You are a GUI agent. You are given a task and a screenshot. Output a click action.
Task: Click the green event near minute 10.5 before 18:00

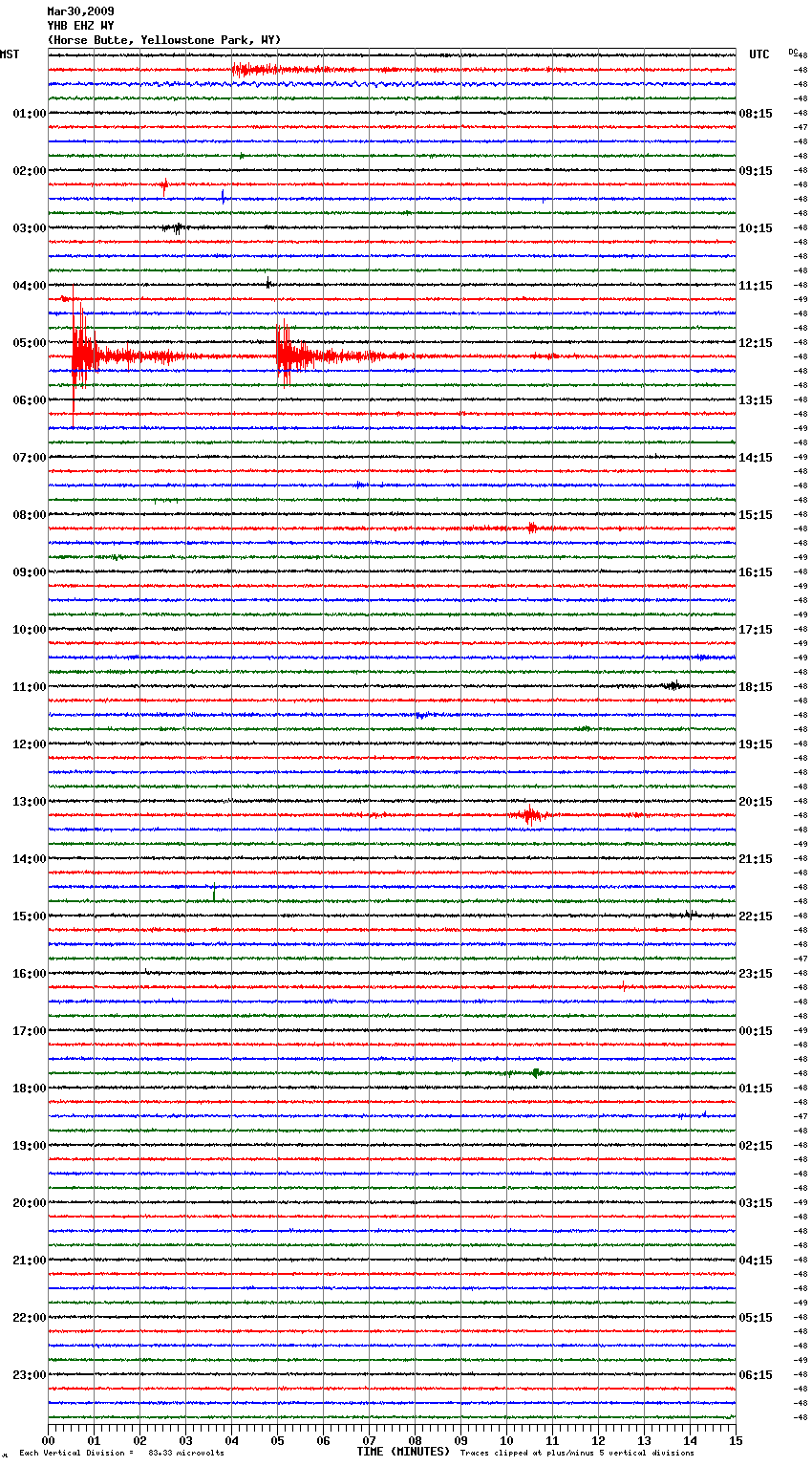[536, 1073]
